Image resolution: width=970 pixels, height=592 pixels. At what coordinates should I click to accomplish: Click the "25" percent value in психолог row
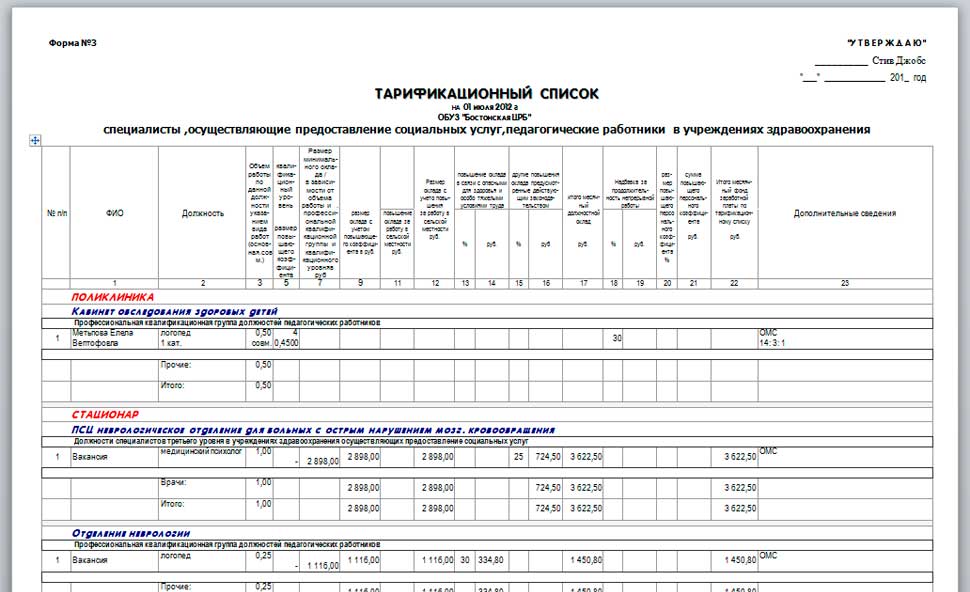point(518,457)
